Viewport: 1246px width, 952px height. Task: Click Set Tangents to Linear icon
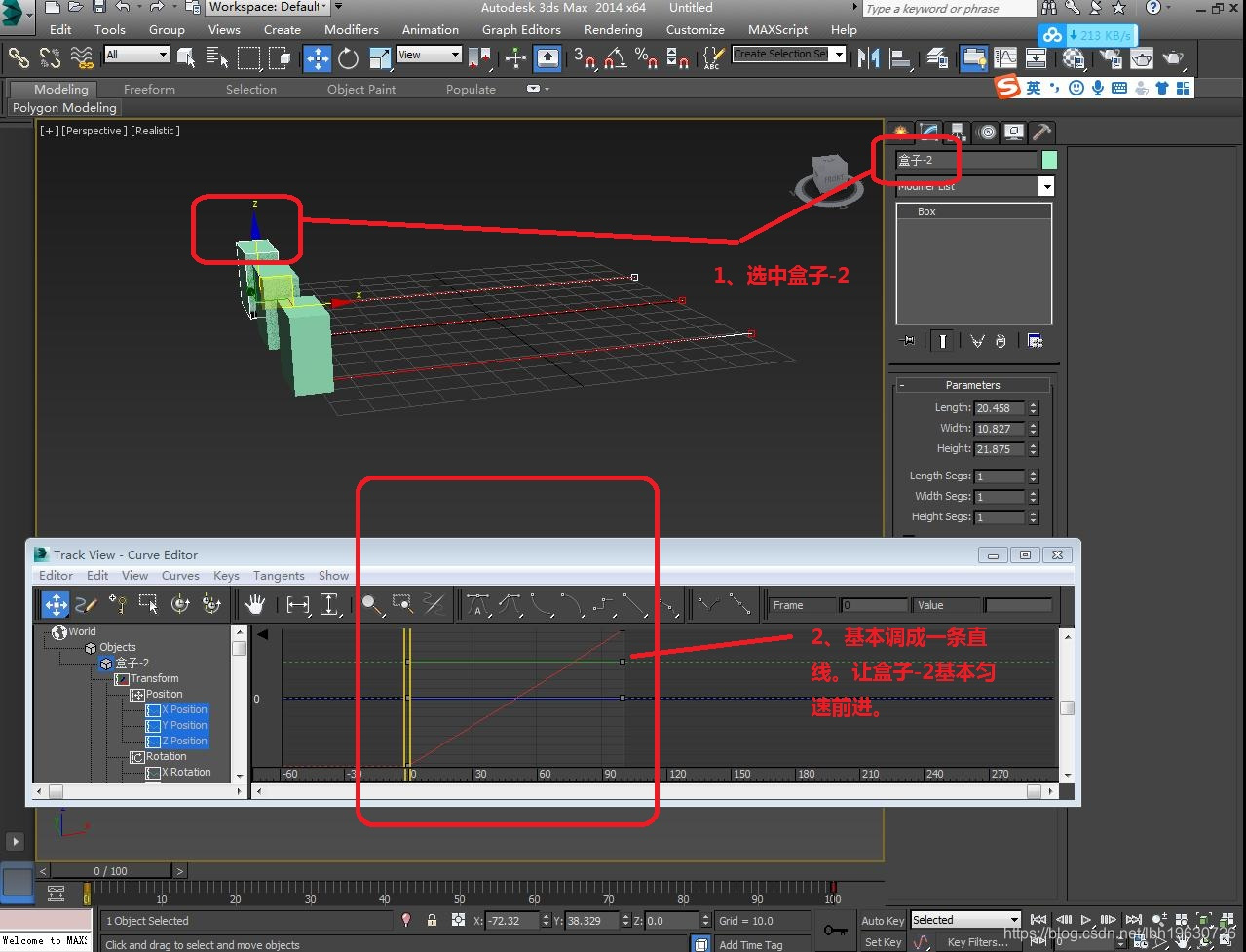[x=635, y=605]
